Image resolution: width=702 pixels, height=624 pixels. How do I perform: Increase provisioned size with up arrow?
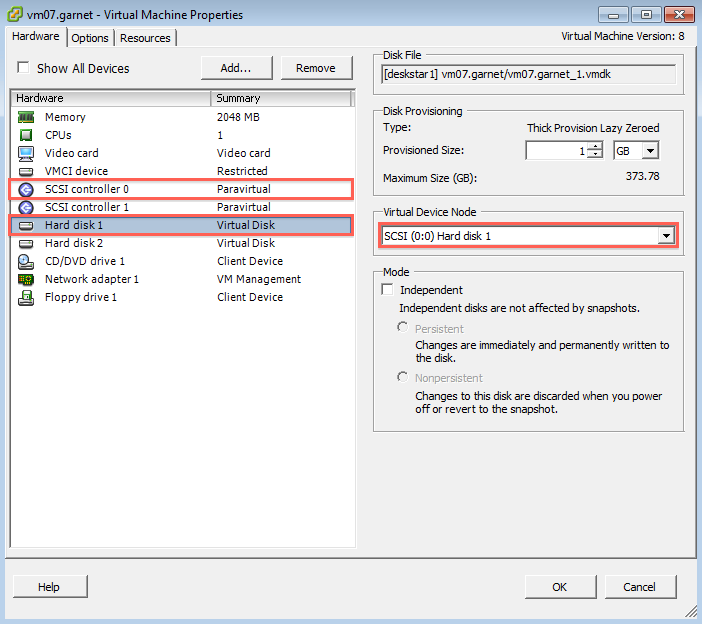tap(595, 146)
